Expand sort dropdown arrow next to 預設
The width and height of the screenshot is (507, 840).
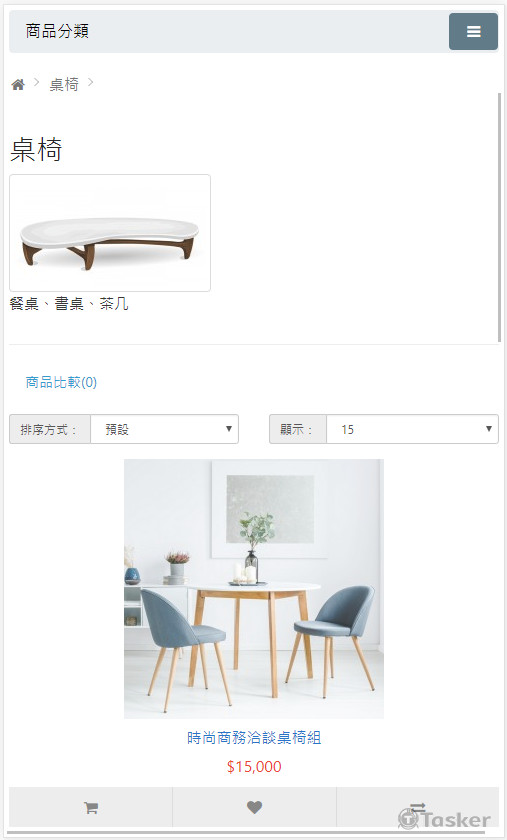pyautogui.click(x=229, y=429)
